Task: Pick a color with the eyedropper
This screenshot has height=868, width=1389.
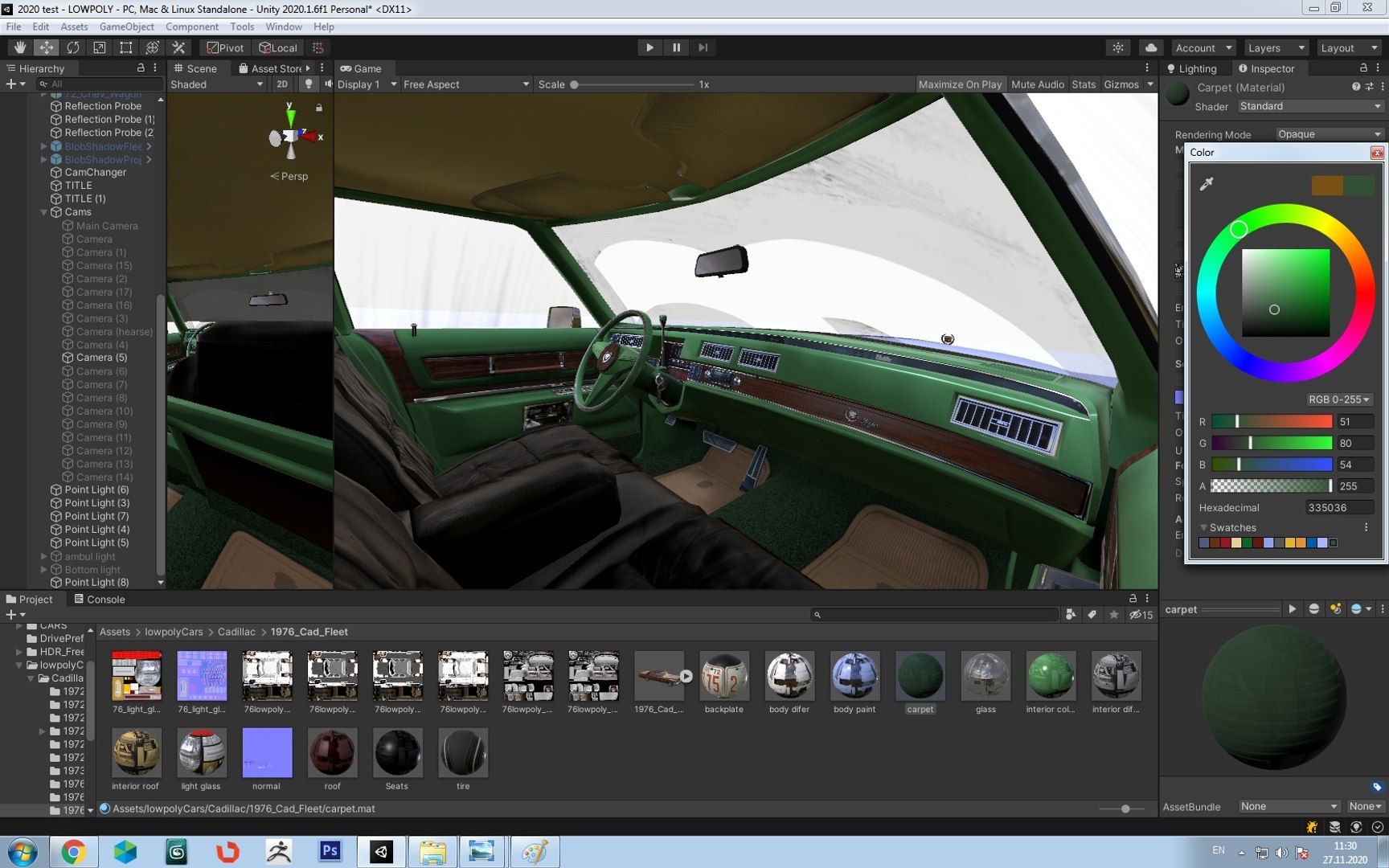Action: pyautogui.click(x=1207, y=184)
